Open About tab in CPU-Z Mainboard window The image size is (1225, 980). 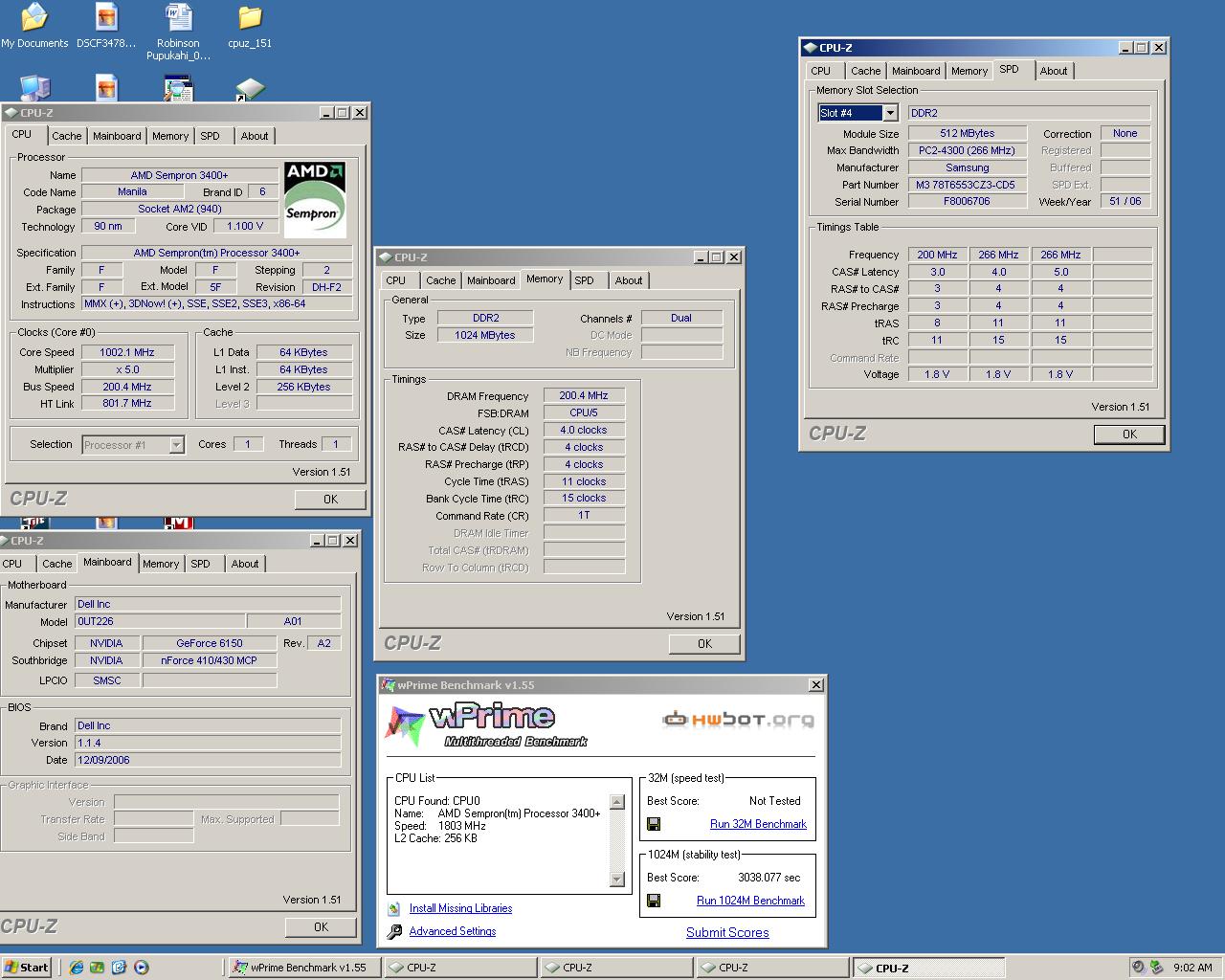[x=245, y=564]
